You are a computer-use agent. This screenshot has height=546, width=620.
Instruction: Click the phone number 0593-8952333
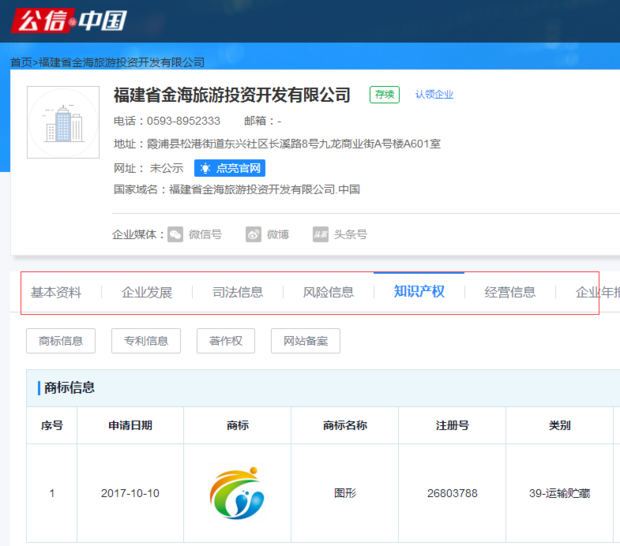tap(183, 121)
